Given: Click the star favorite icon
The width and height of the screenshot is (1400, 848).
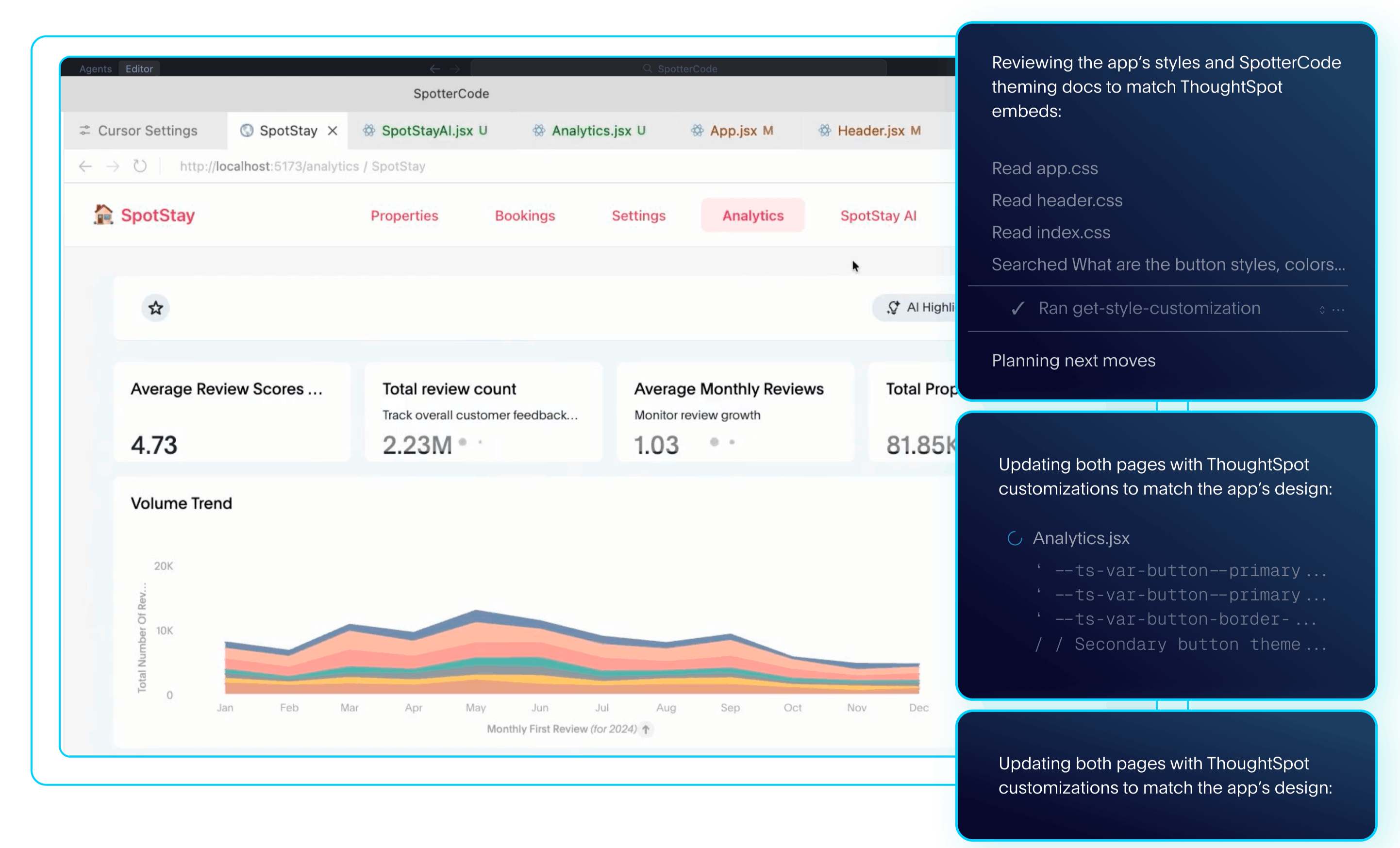Looking at the screenshot, I should (156, 308).
